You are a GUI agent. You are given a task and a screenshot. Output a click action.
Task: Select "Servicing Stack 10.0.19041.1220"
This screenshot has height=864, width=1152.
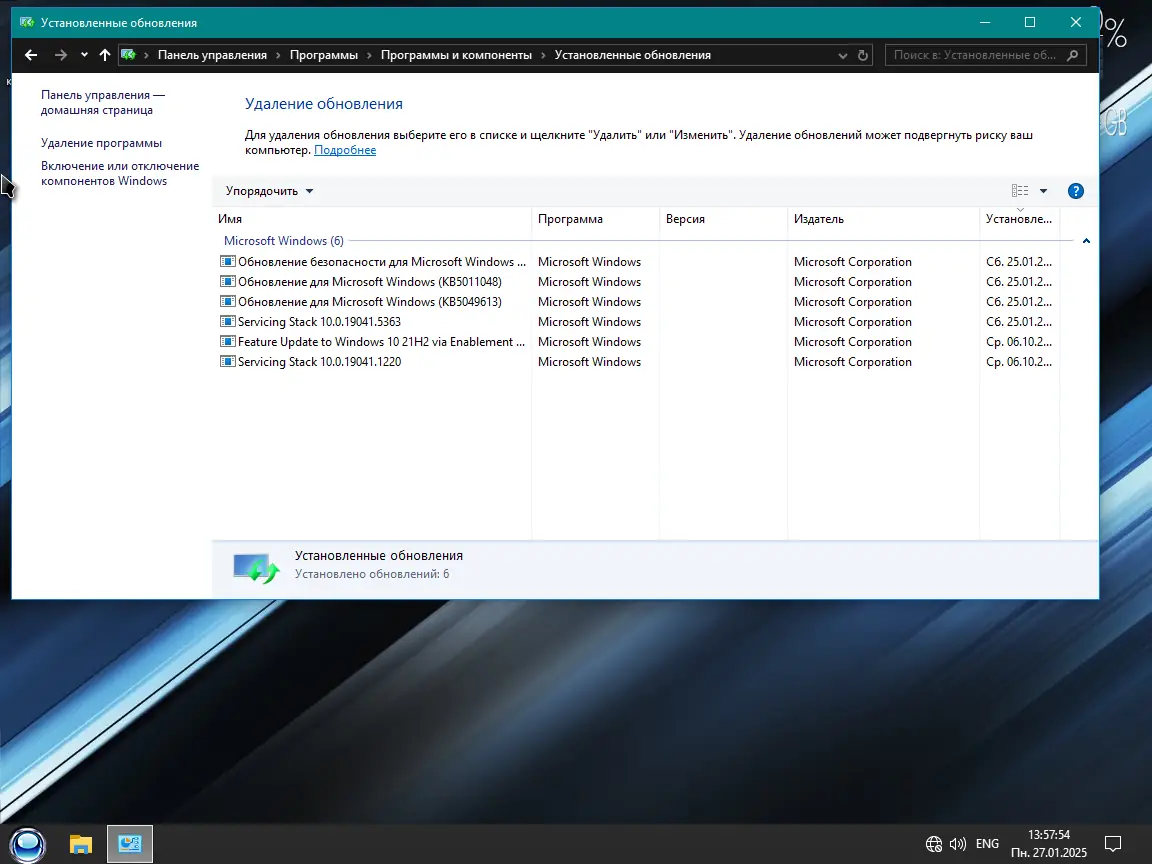pyautogui.click(x=636, y=361)
